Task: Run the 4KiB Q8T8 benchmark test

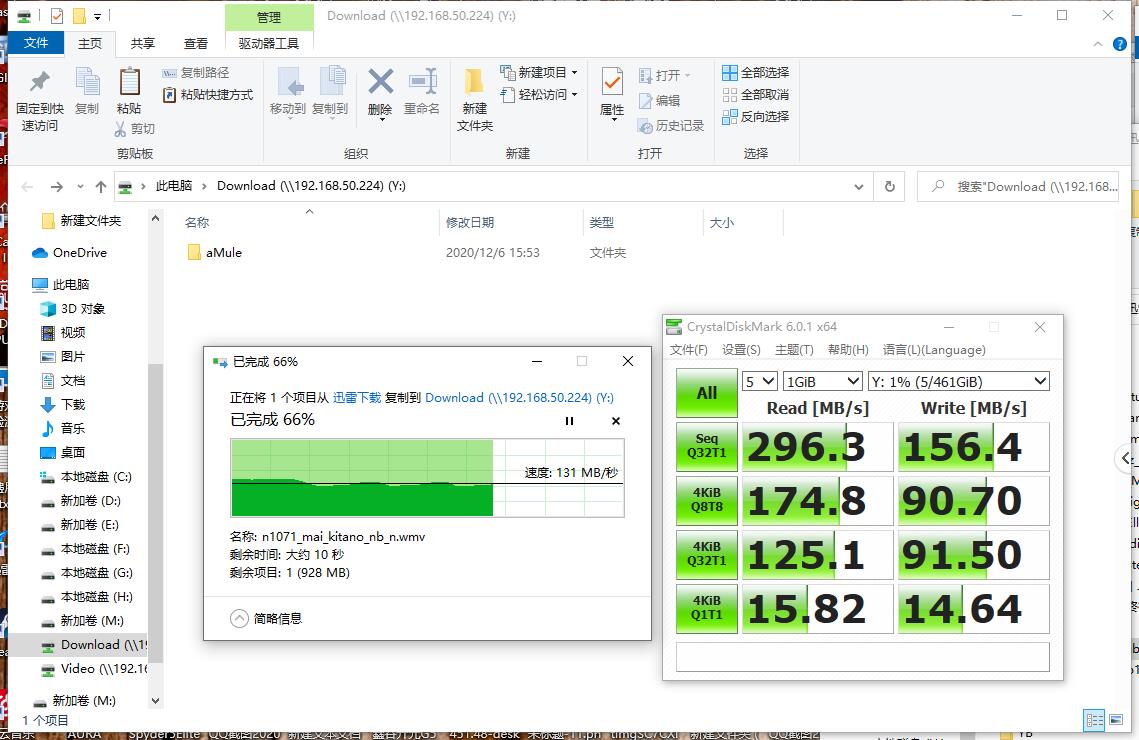Action: (x=706, y=501)
